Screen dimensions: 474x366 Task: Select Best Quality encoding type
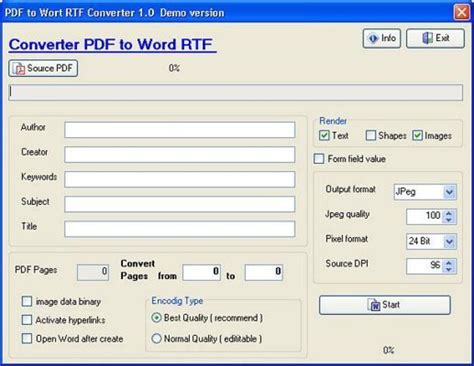[156, 318]
